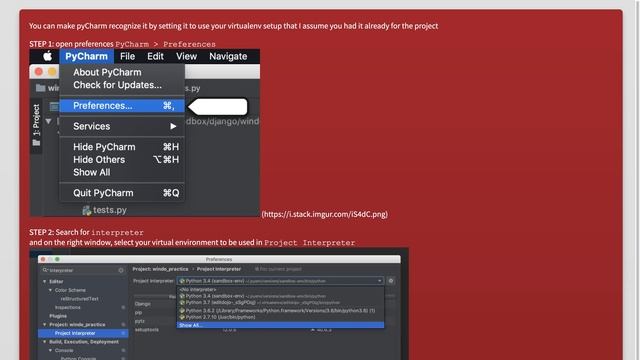The image size is (640, 360).
Task: Collapse the Project: windo_practice tree node
Action: pyautogui.click(x=44, y=324)
